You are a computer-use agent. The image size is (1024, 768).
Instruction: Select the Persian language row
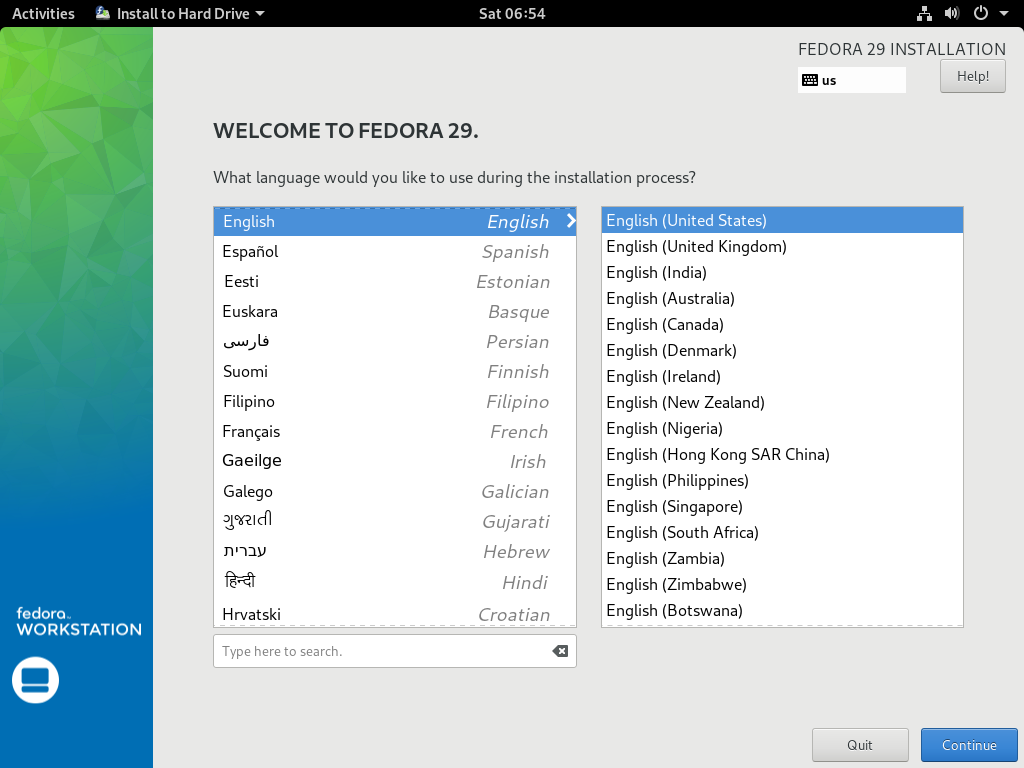(394, 342)
